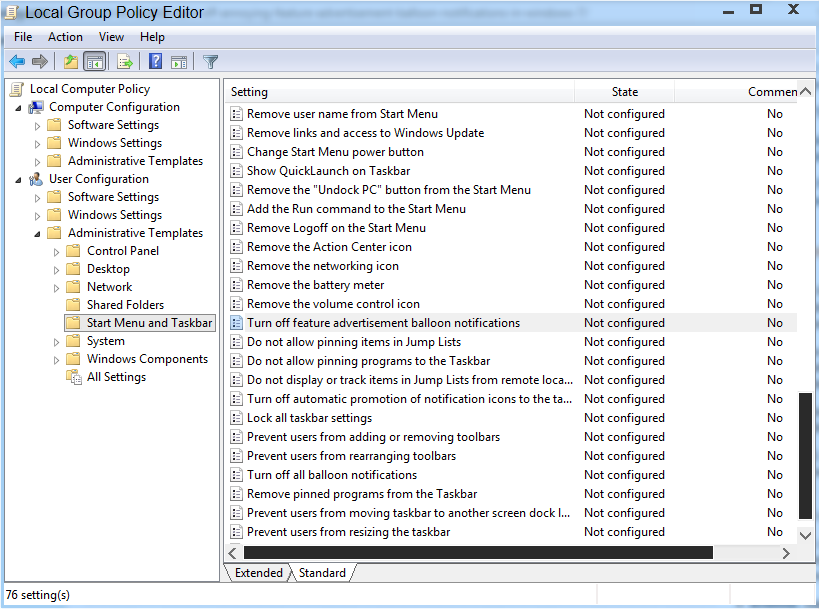
Task: Click policy icon beside Remove the volume control icon
Action: pyautogui.click(x=237, y=304)
